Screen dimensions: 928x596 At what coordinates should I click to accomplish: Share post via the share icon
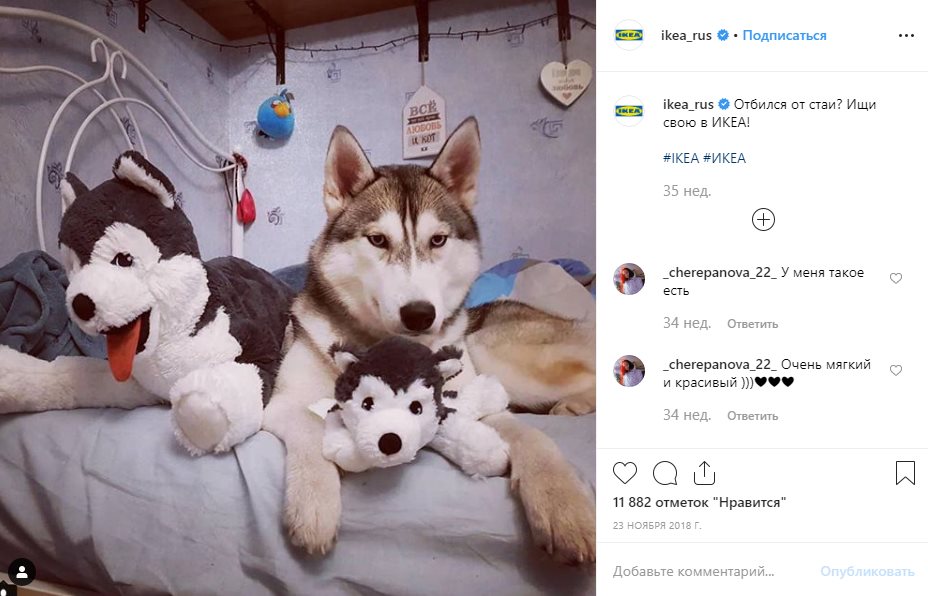coord(704,472)
